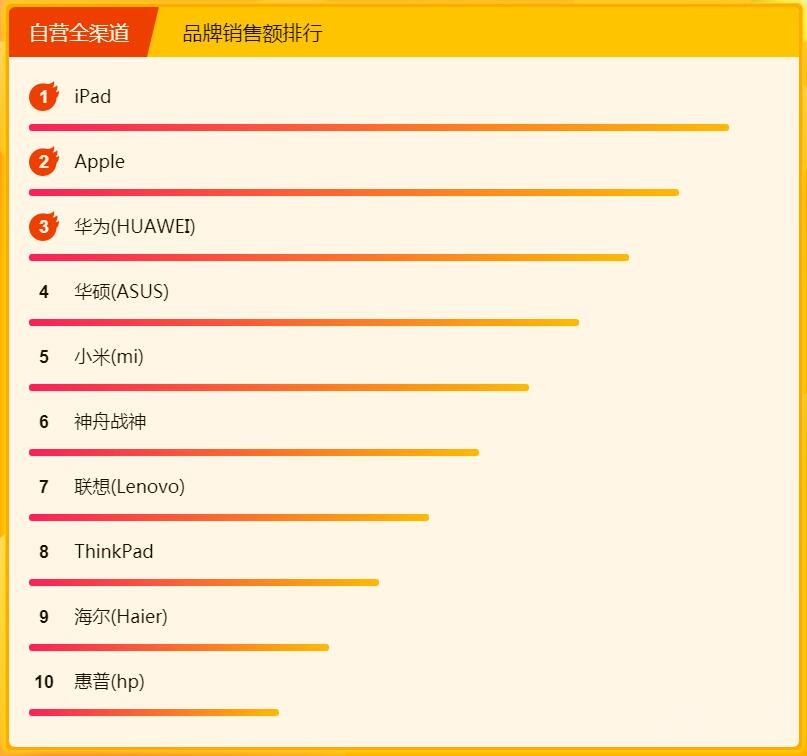Click the flame rank 3 badge
This screenshot has width=807, height=756.
coord(44,227)
